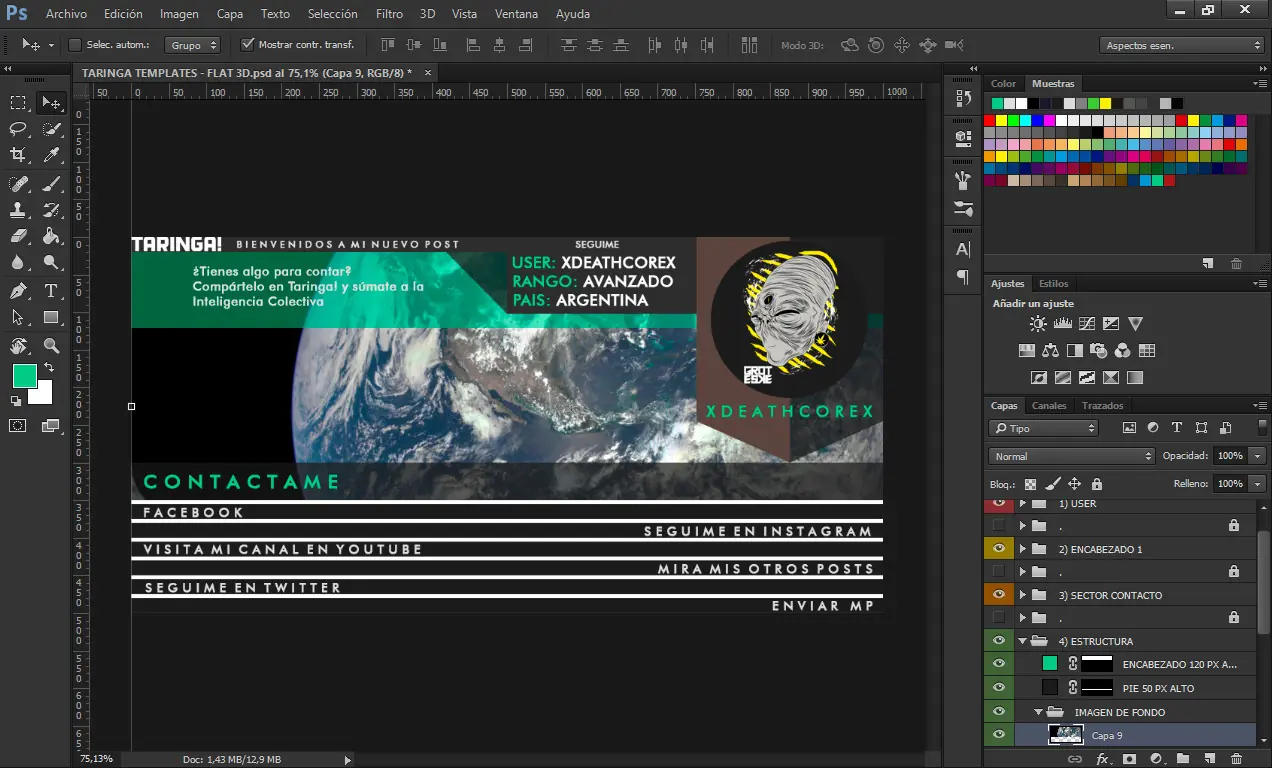The width and height of the screenshot is (1272, 768).
Task: Create a new layer in Capas panel
Action: pyautogui.click(x=1210, y=759)
